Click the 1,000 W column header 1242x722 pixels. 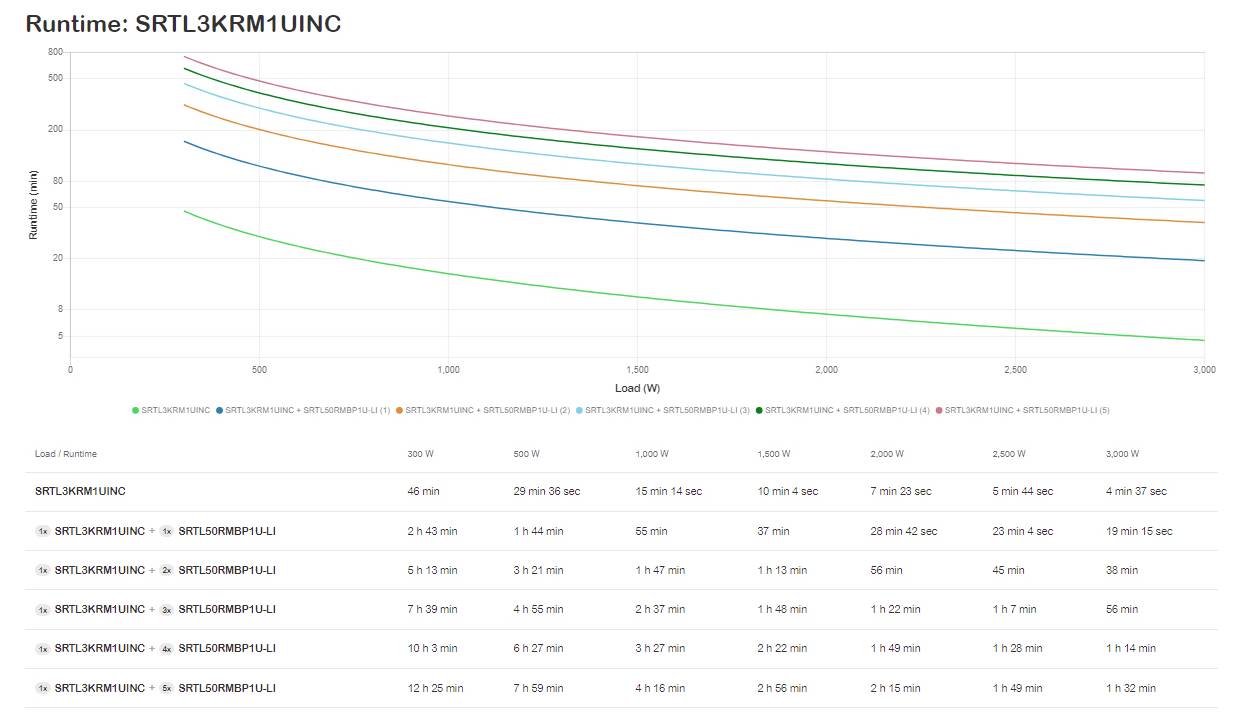point(652,454)
